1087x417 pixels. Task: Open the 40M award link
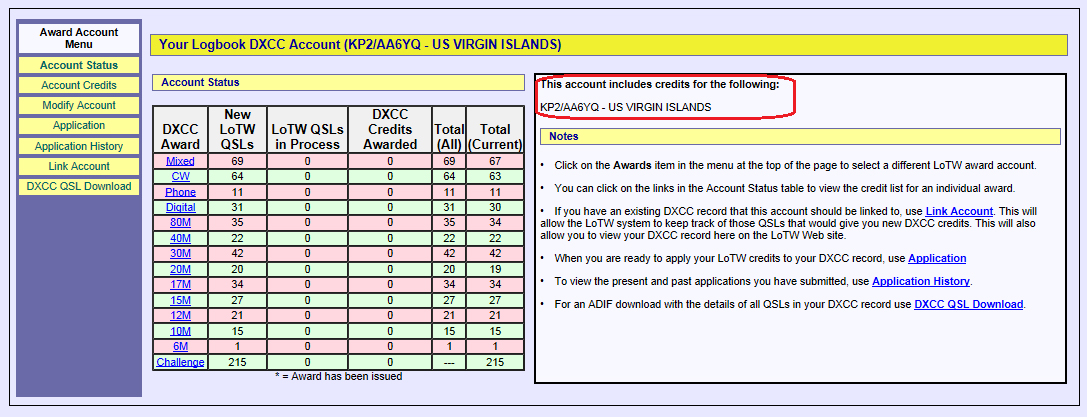coord(180,238)
